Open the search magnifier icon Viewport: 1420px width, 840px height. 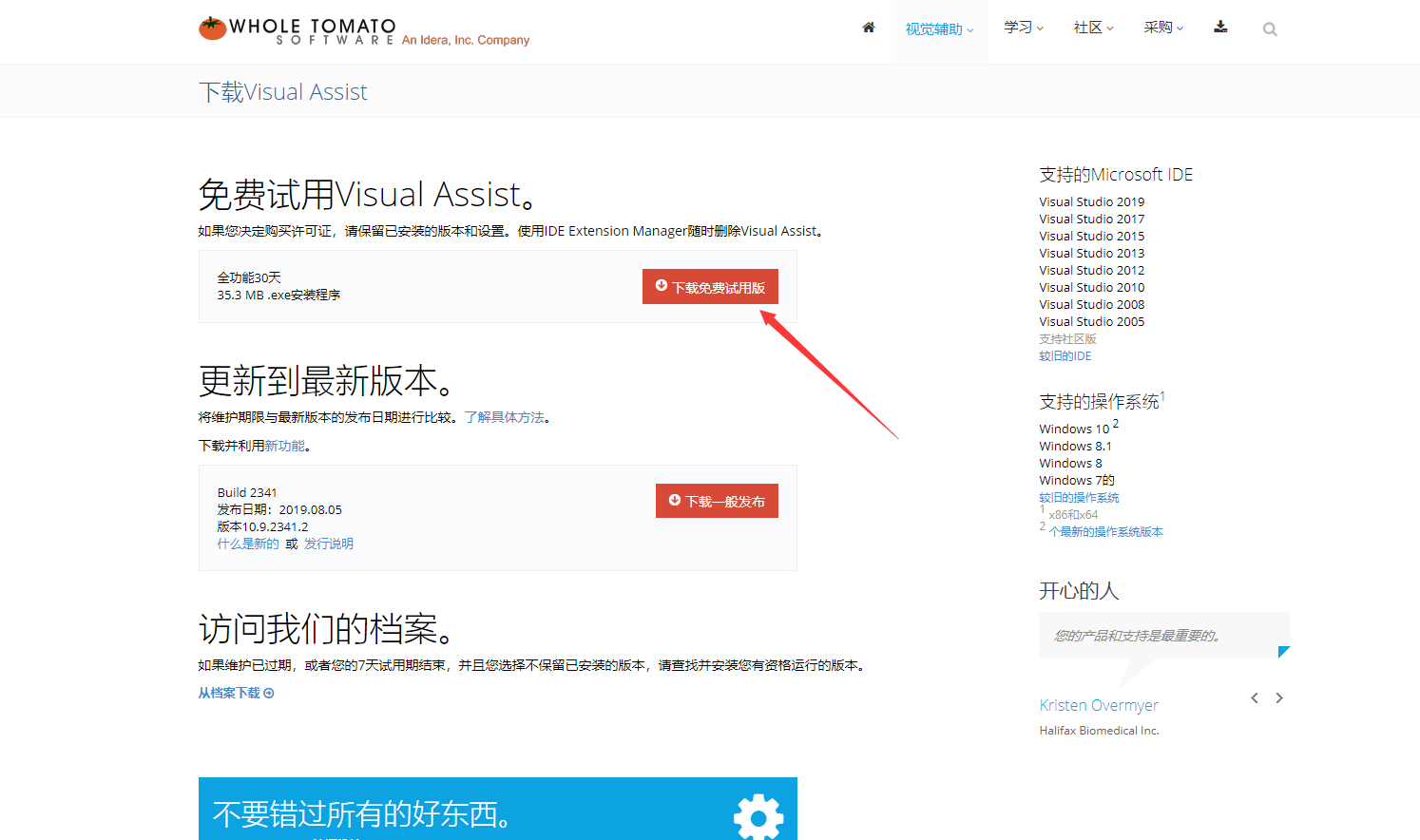click(1270, 29)
